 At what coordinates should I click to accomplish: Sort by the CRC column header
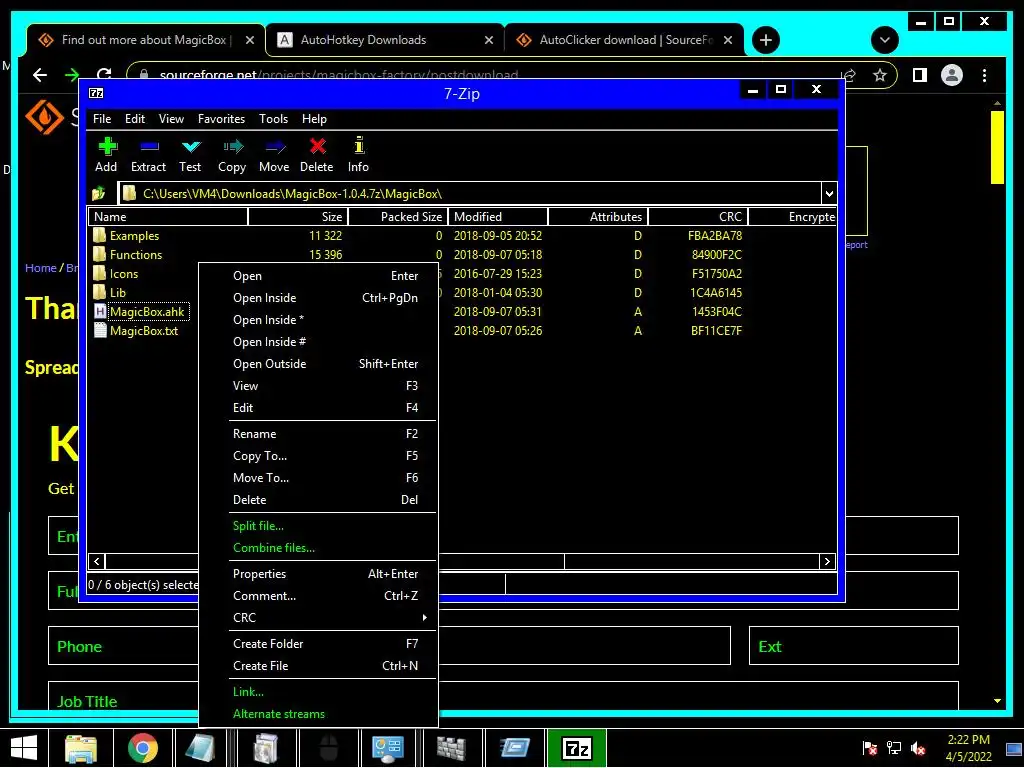697,216
